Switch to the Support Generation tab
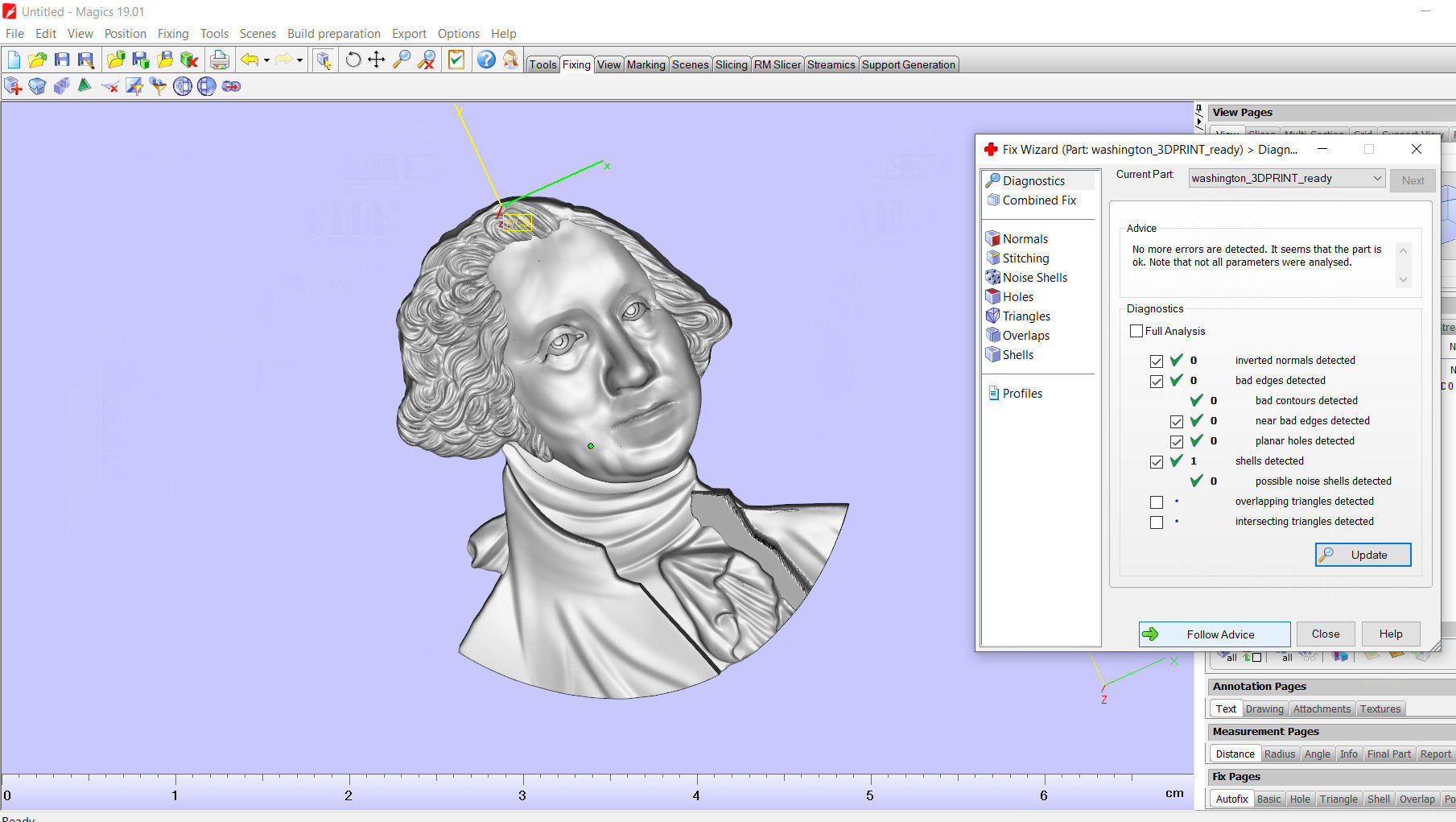 coord(909,64)
